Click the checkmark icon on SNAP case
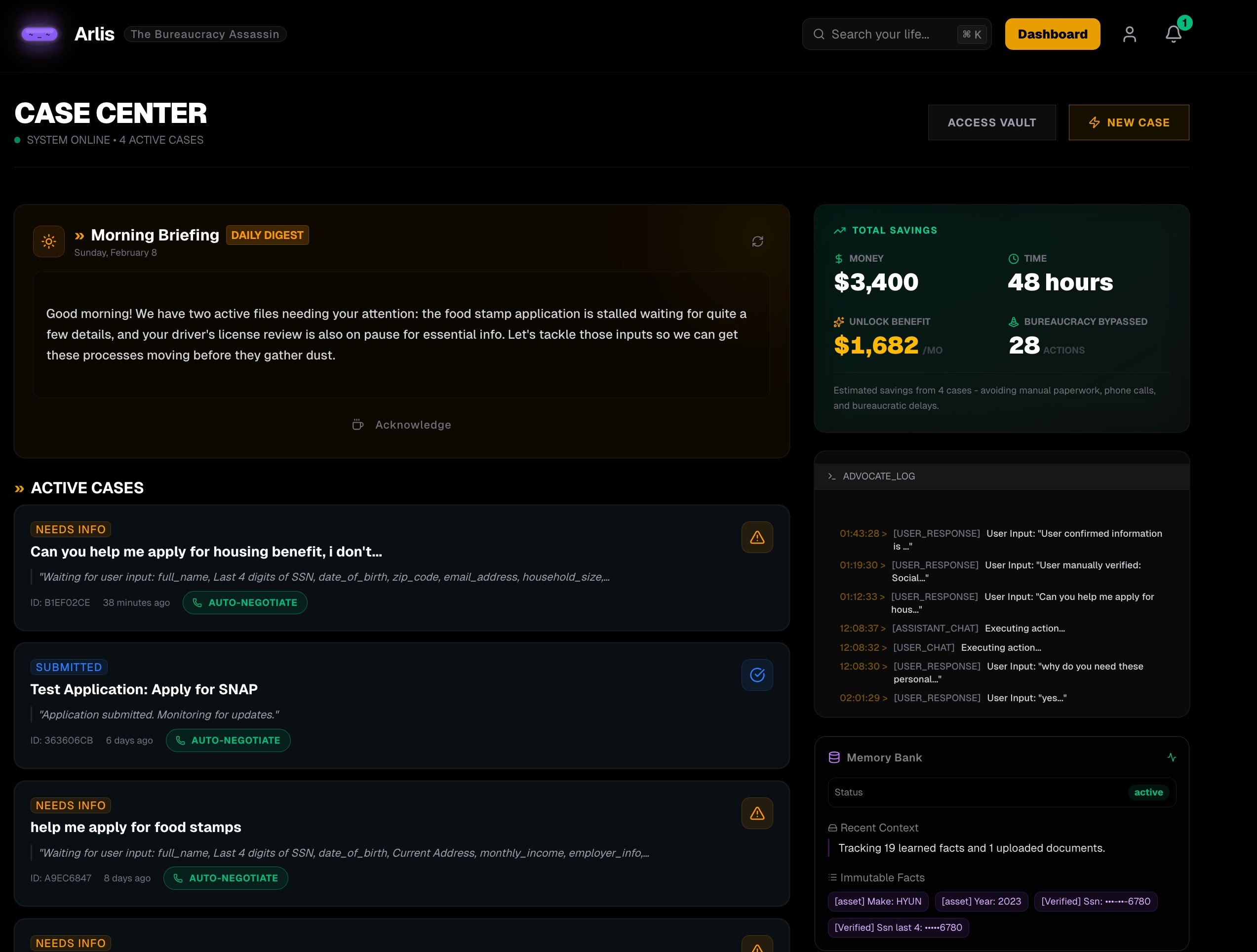The image size is (1257, 952). click(756, 674)
